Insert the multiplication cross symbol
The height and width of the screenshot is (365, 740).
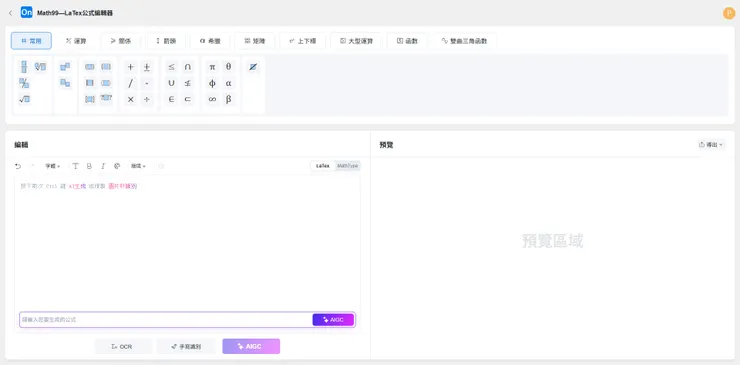131,99
